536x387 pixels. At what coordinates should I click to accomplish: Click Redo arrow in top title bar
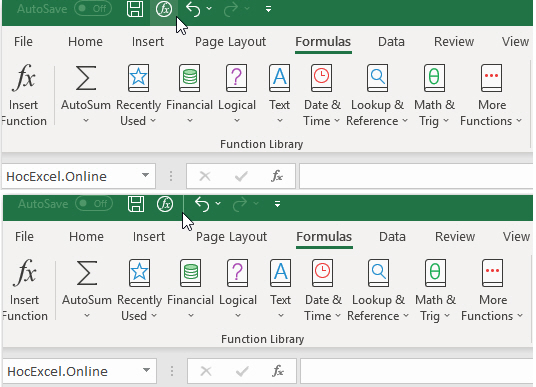pyautogui.click(x=231, y=9)
